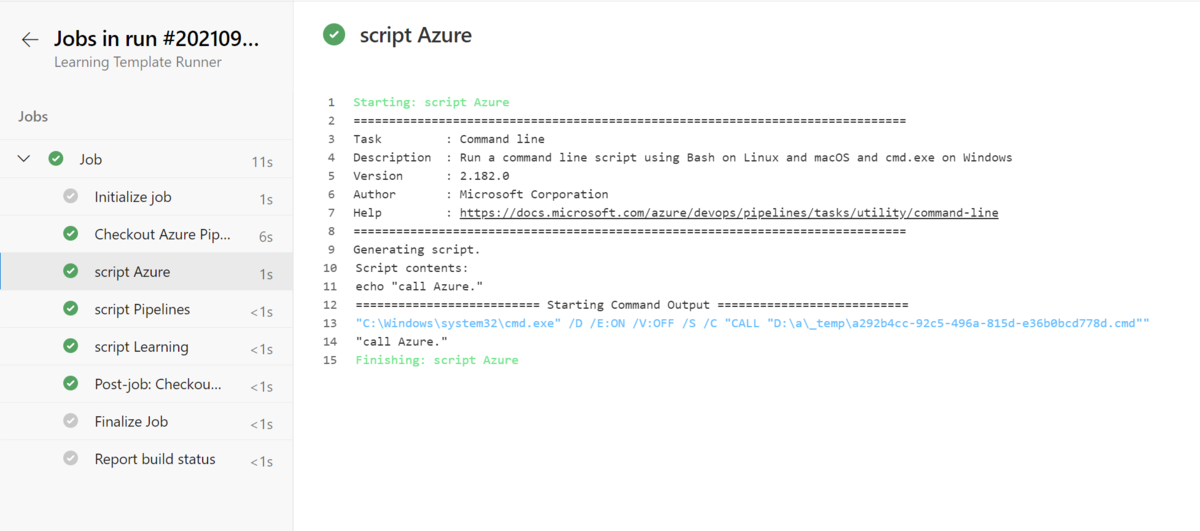Image resolution: width=1200 pixels, height=531 pixels.
Task: Click the green success icon next to Job
Action: pos(56,159)
